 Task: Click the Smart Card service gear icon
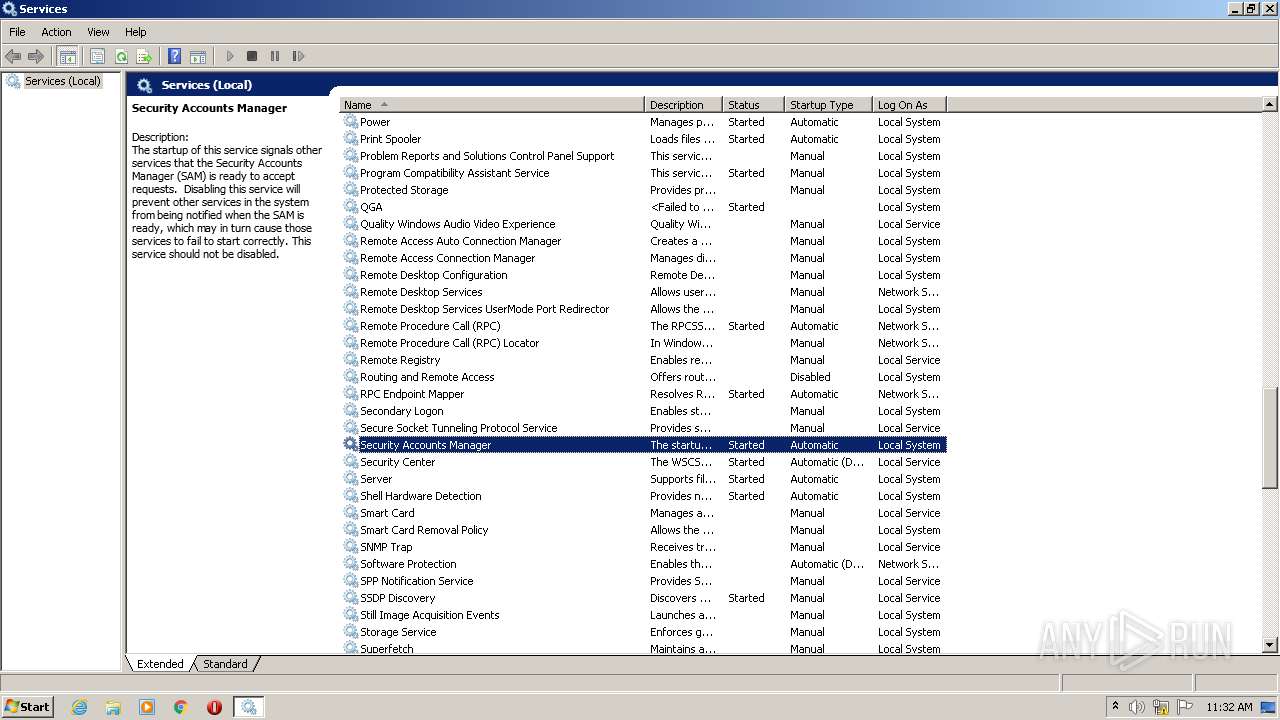351,512
